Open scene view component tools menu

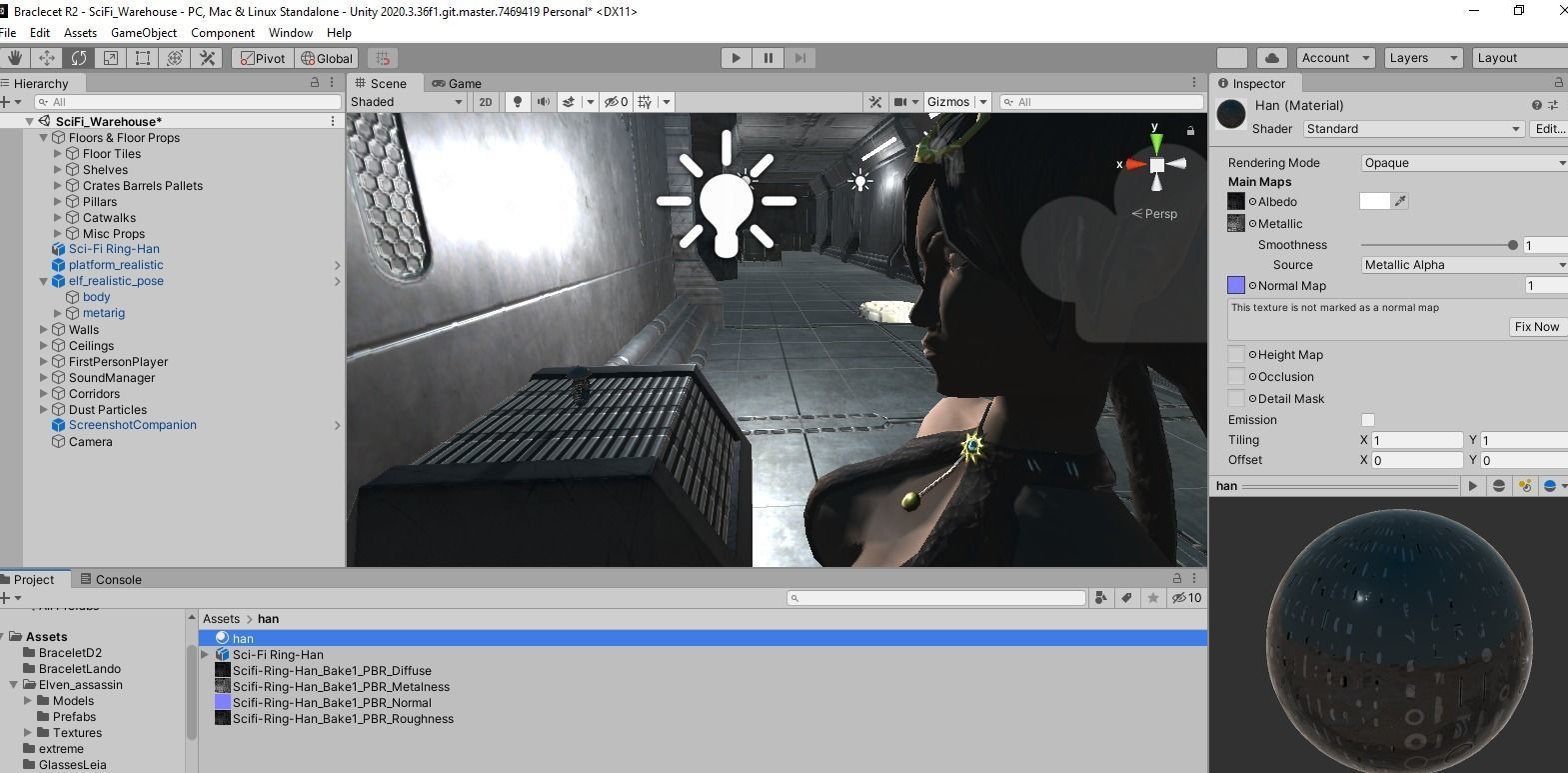[x=875, y=102]
